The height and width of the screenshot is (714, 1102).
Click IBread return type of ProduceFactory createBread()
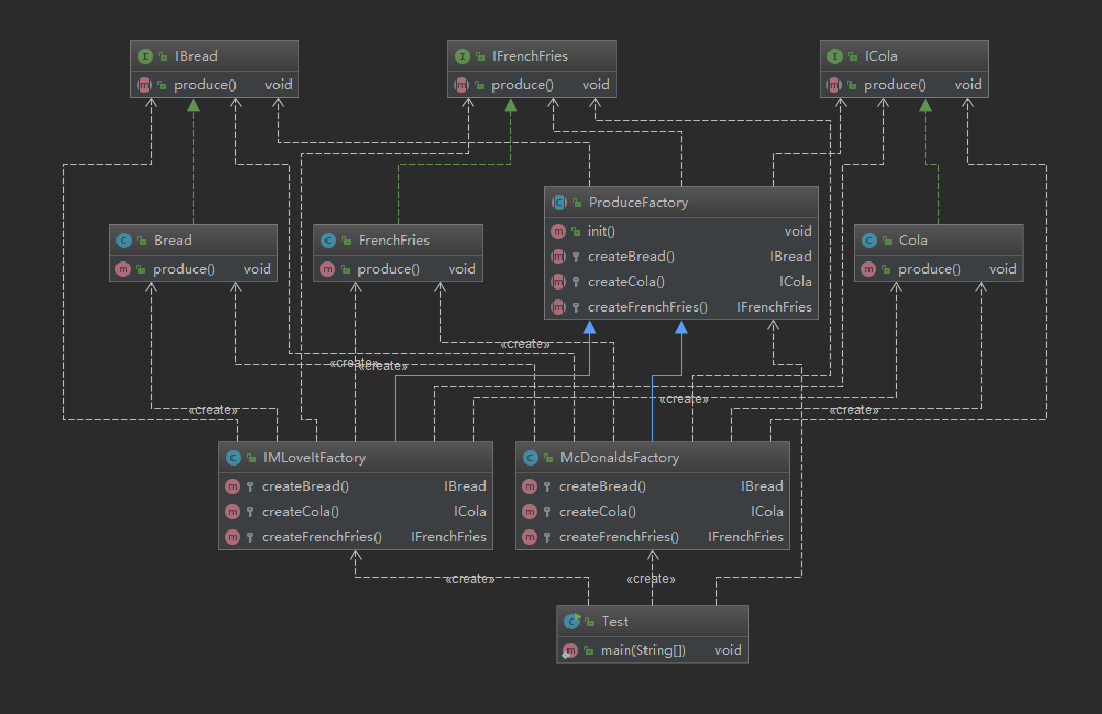[x=791, y=257]
